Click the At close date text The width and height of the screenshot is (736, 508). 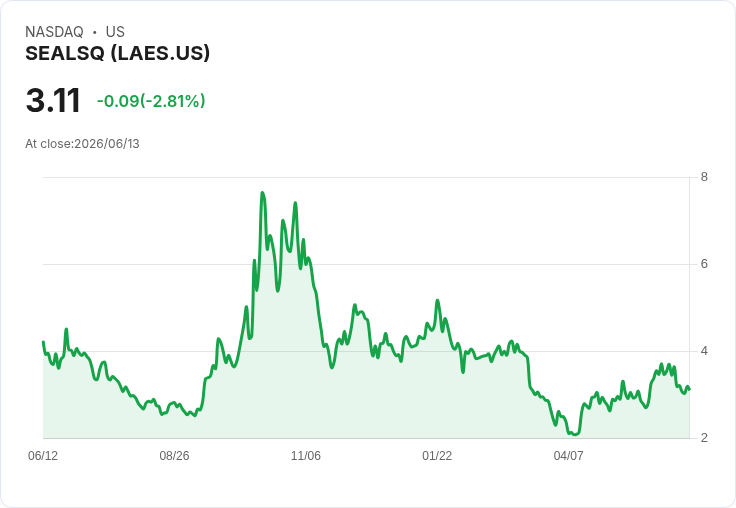coord(82,144)
